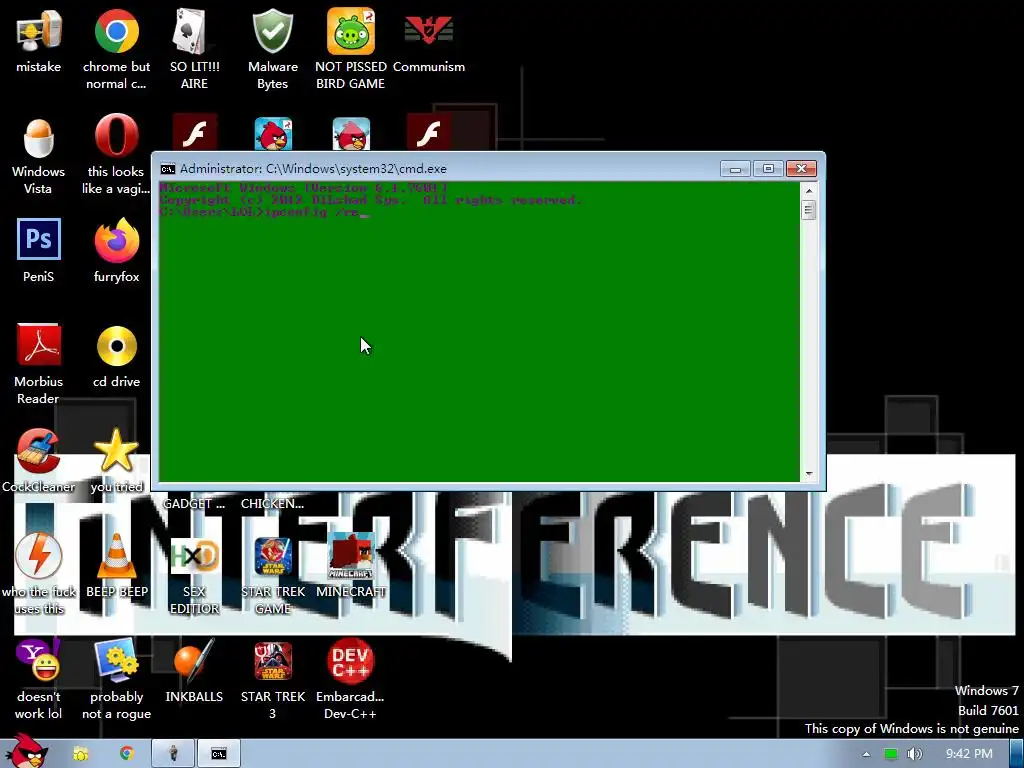The width and height of the screenshot is (1024, 768).
Task: Click the Show Desktop strip at the taskbar end
Action: 1016,754
